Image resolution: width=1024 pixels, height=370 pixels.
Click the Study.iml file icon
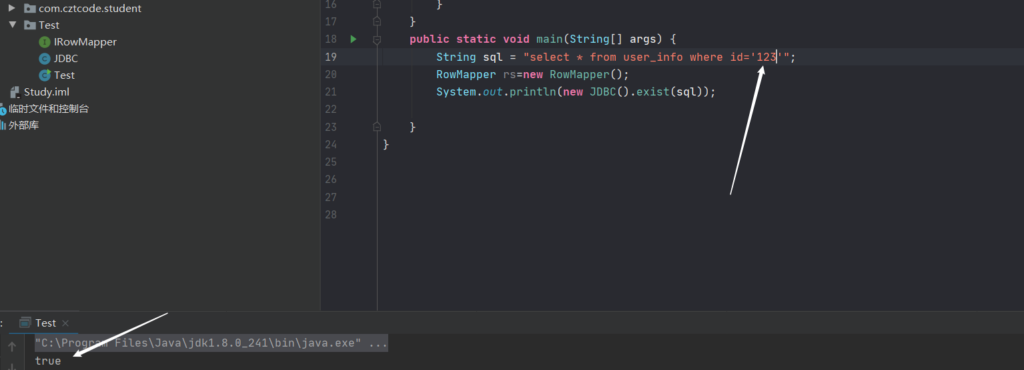pos(15,91)
